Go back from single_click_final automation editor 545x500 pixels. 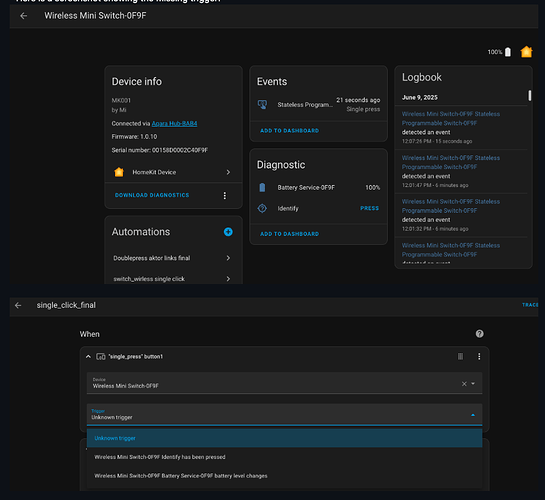tap(18, 305)
